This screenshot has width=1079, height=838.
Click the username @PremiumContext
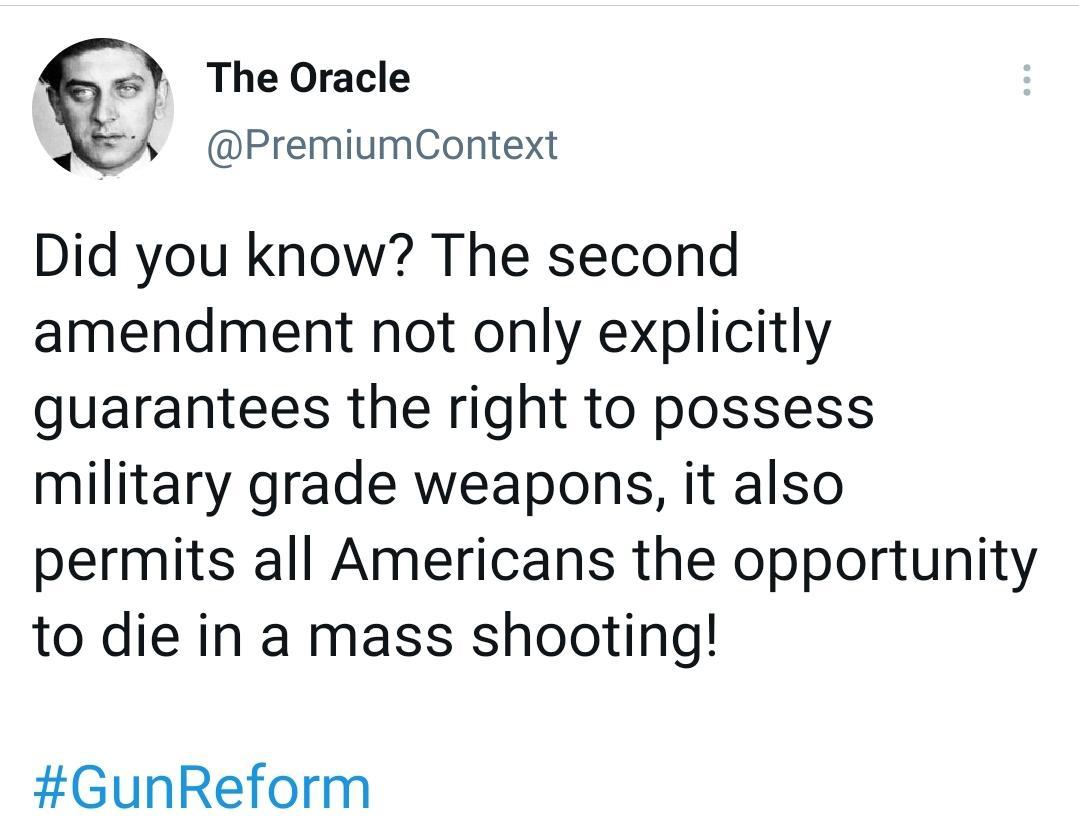pyautogui.click(x=381, y=144)
